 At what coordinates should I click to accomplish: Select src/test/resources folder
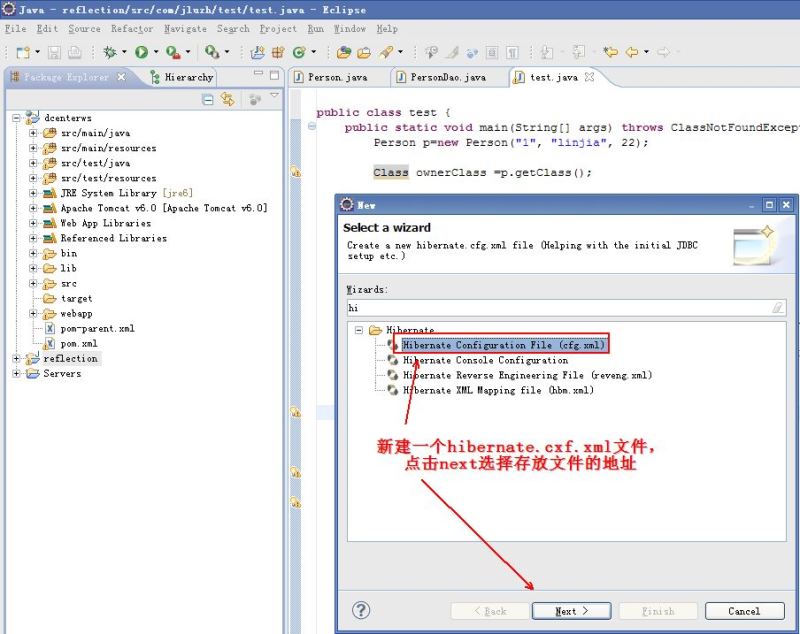coord(108,178)
